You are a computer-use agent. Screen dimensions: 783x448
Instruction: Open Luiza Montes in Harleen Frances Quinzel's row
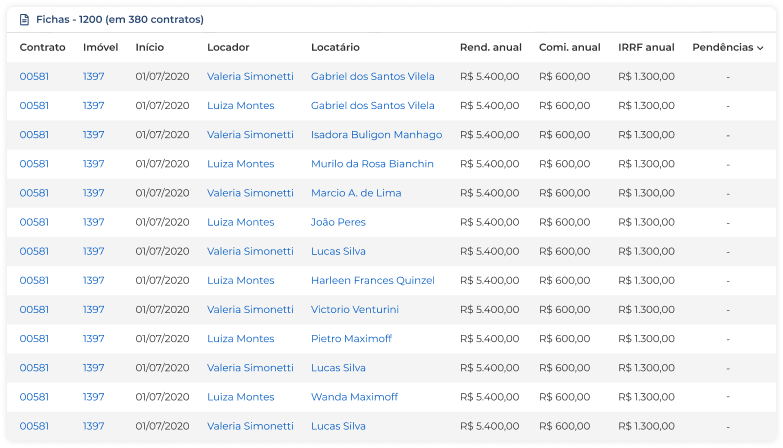click(241, 280)
